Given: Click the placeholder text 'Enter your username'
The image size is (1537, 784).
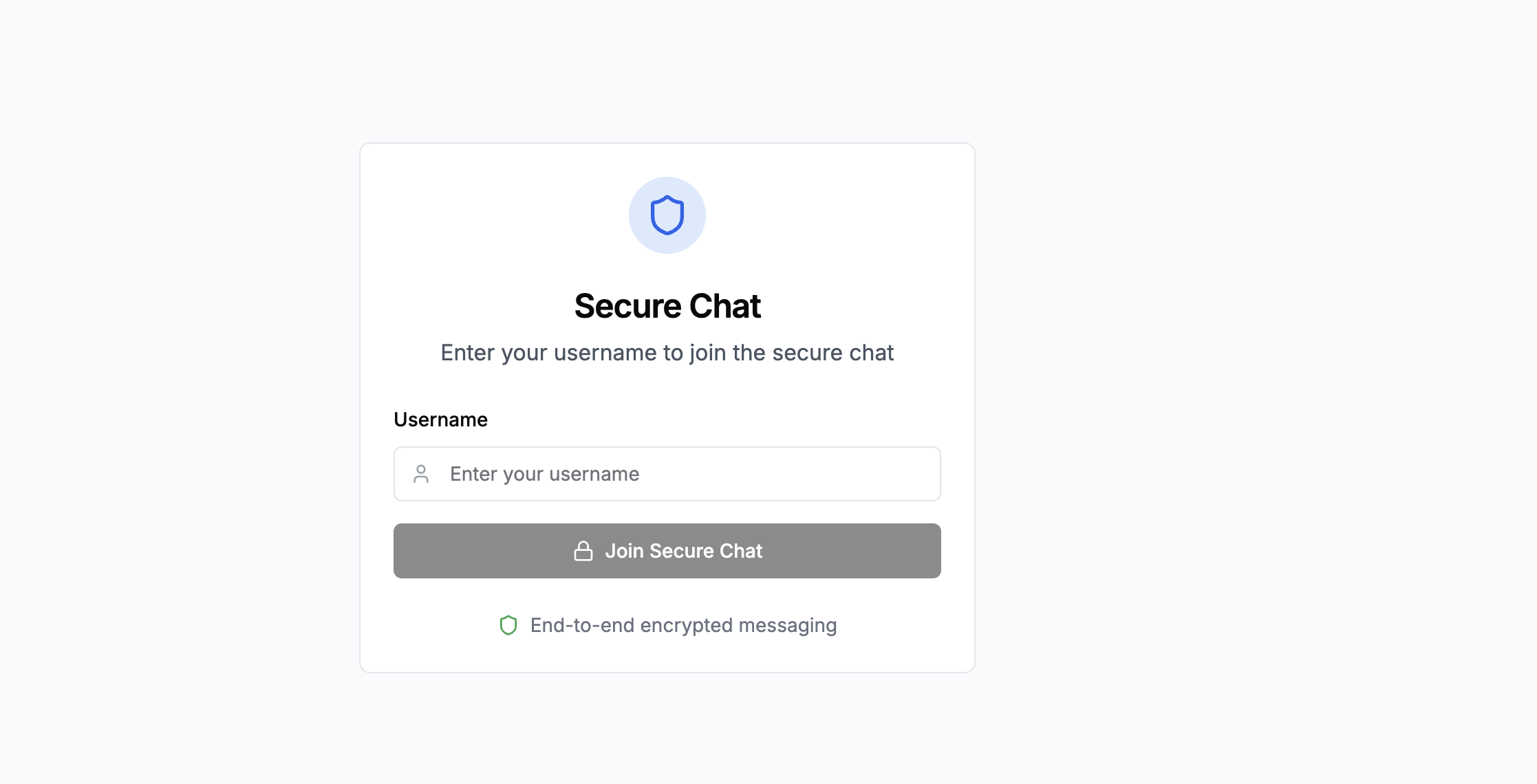Looking at the screenshot, I should click(544, 473).
